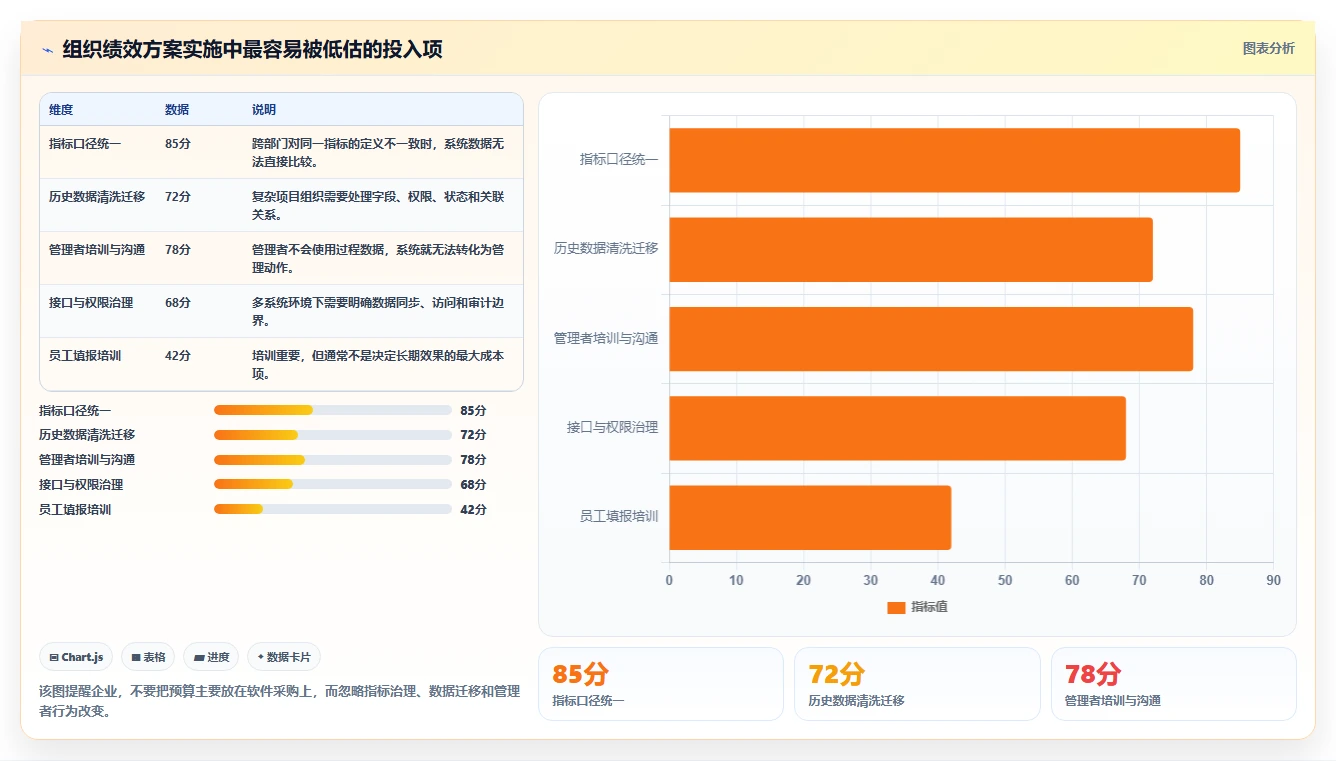Click the 指标口径统一 table row name
This screenshot has height=761, width=1336.
click(x=85, y=144)
